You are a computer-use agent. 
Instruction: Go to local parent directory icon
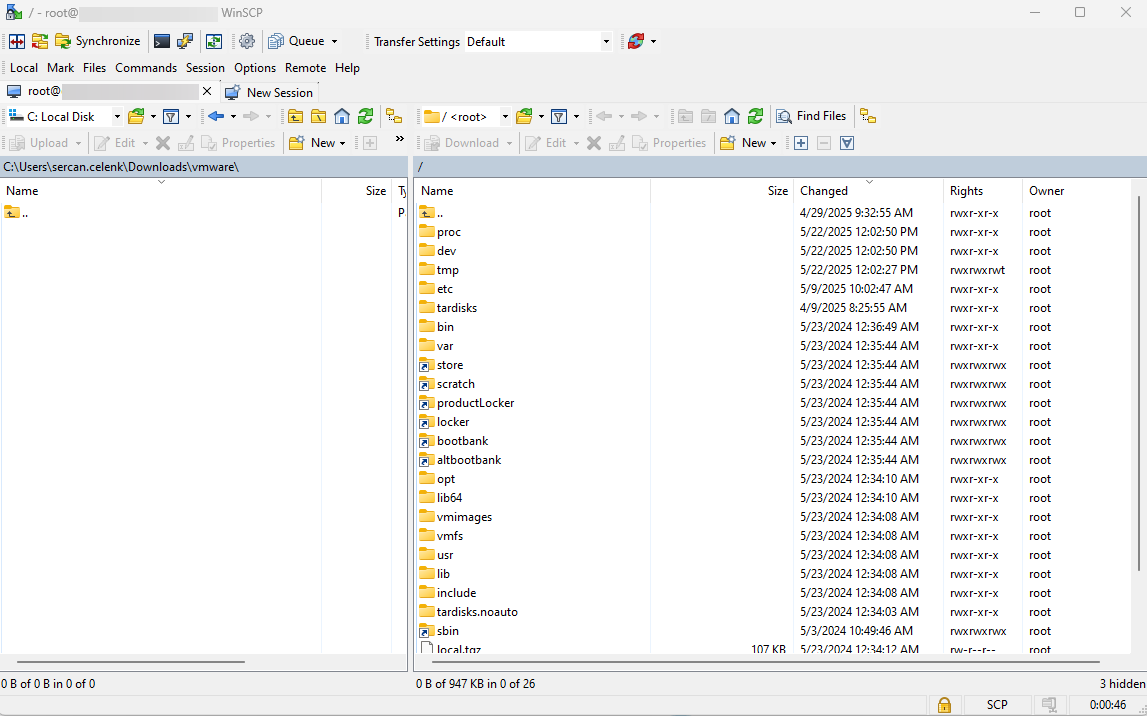pos(295,116)
